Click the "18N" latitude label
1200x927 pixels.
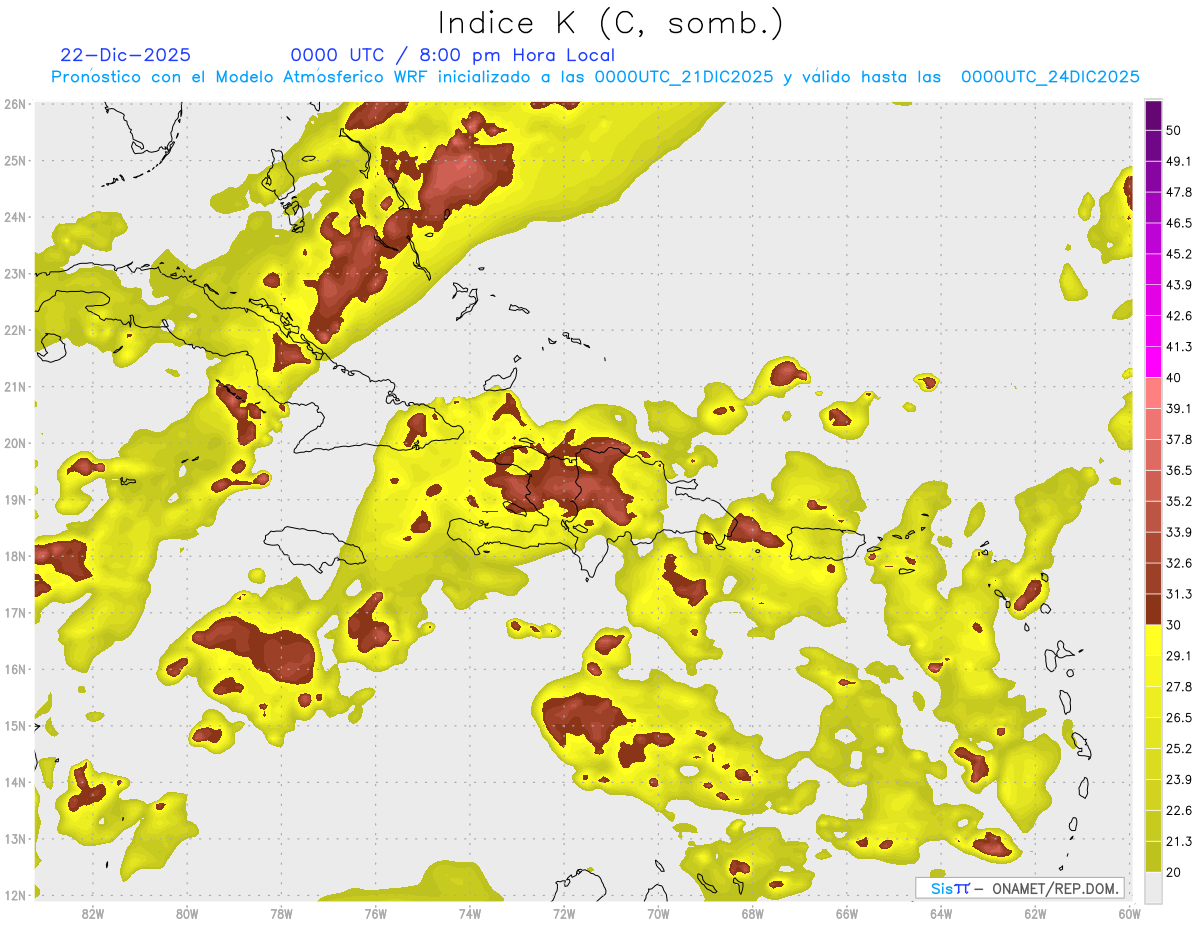point(15,556)
